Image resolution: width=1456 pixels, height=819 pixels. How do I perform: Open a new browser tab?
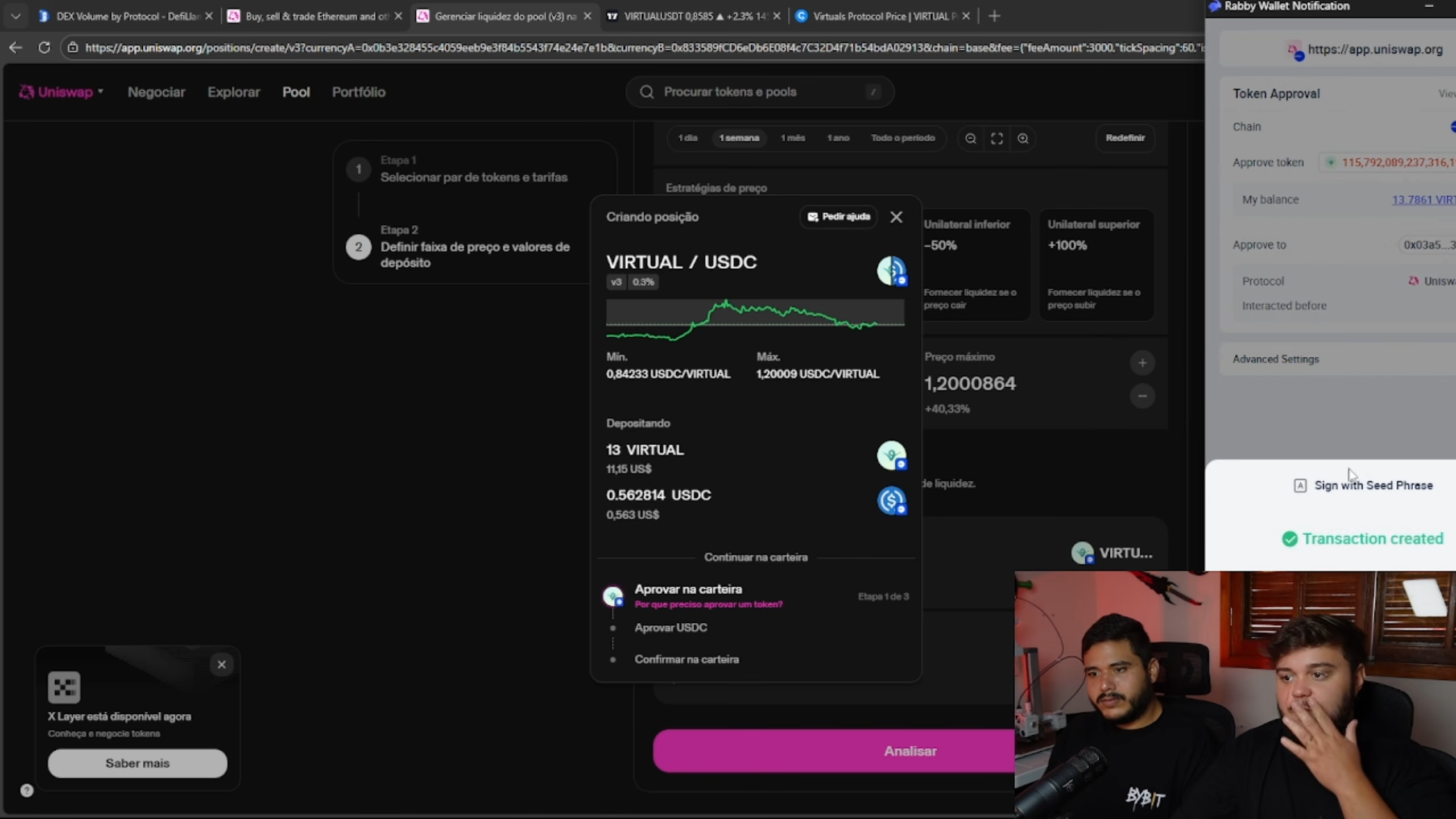994,16
